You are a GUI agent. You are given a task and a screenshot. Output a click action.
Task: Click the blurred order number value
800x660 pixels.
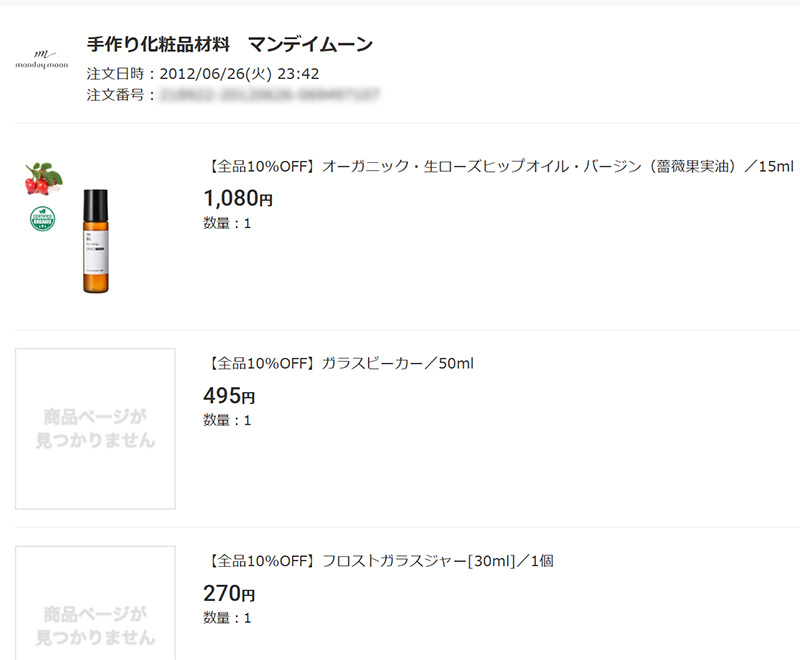[x=270, y=95]
